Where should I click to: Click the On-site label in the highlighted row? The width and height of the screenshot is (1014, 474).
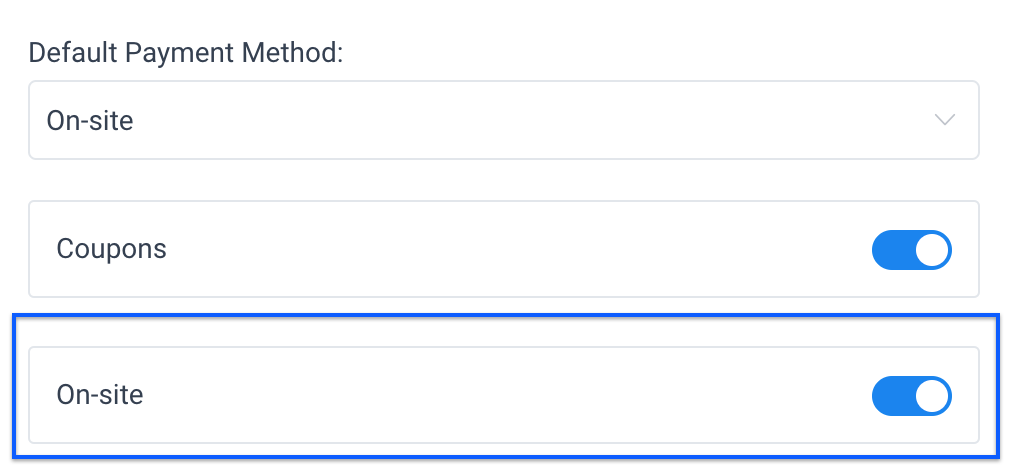(100, 395)
